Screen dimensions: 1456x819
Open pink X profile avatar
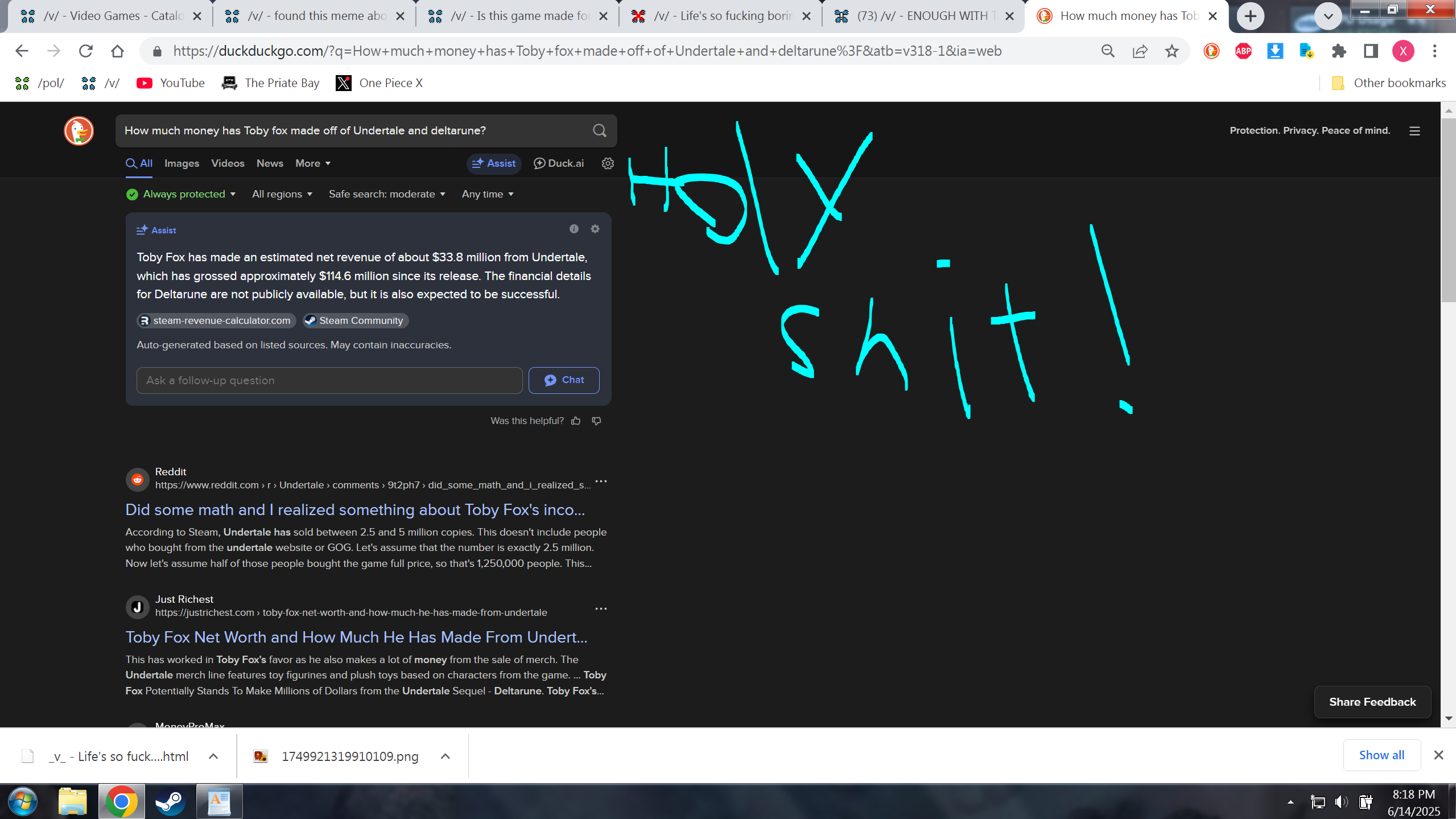click(1403, 51)
